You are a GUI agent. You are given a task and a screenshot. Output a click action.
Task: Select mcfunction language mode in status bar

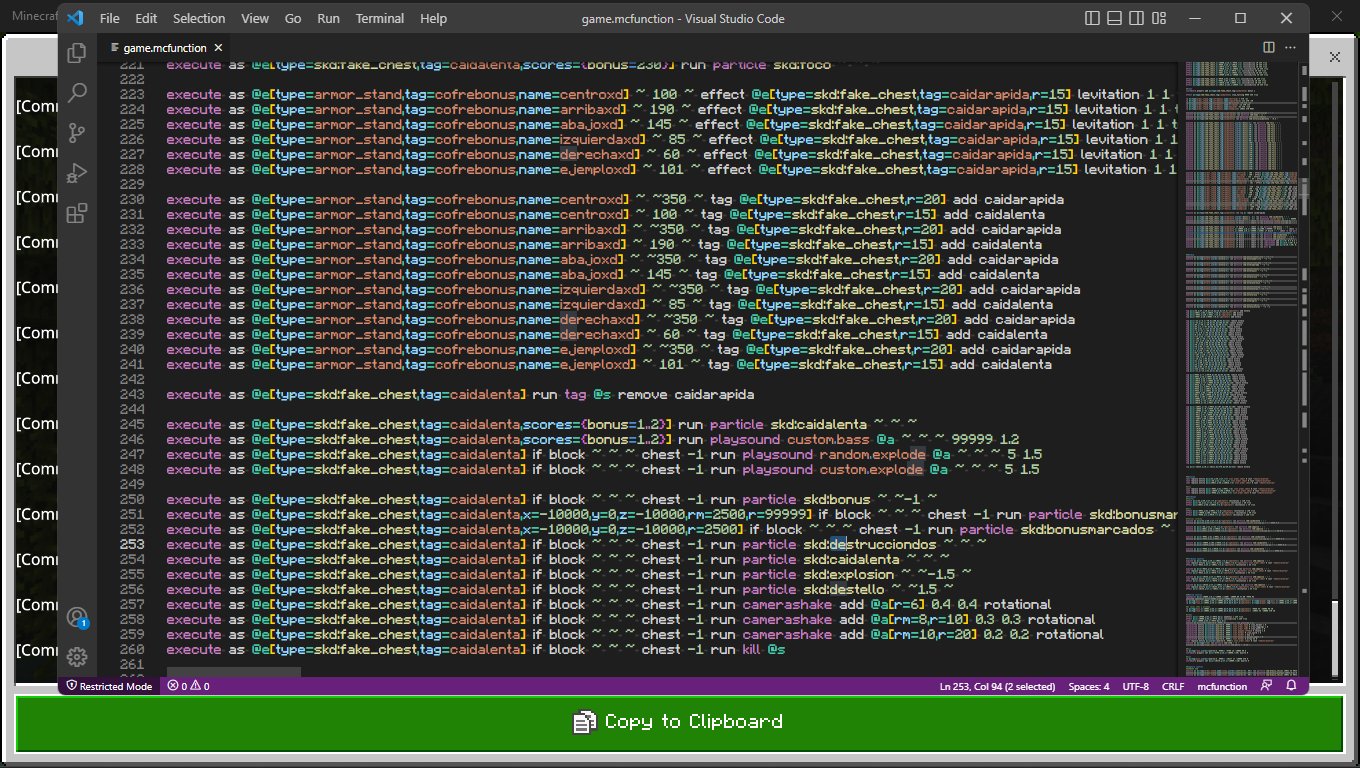(x=1222, y=686)
